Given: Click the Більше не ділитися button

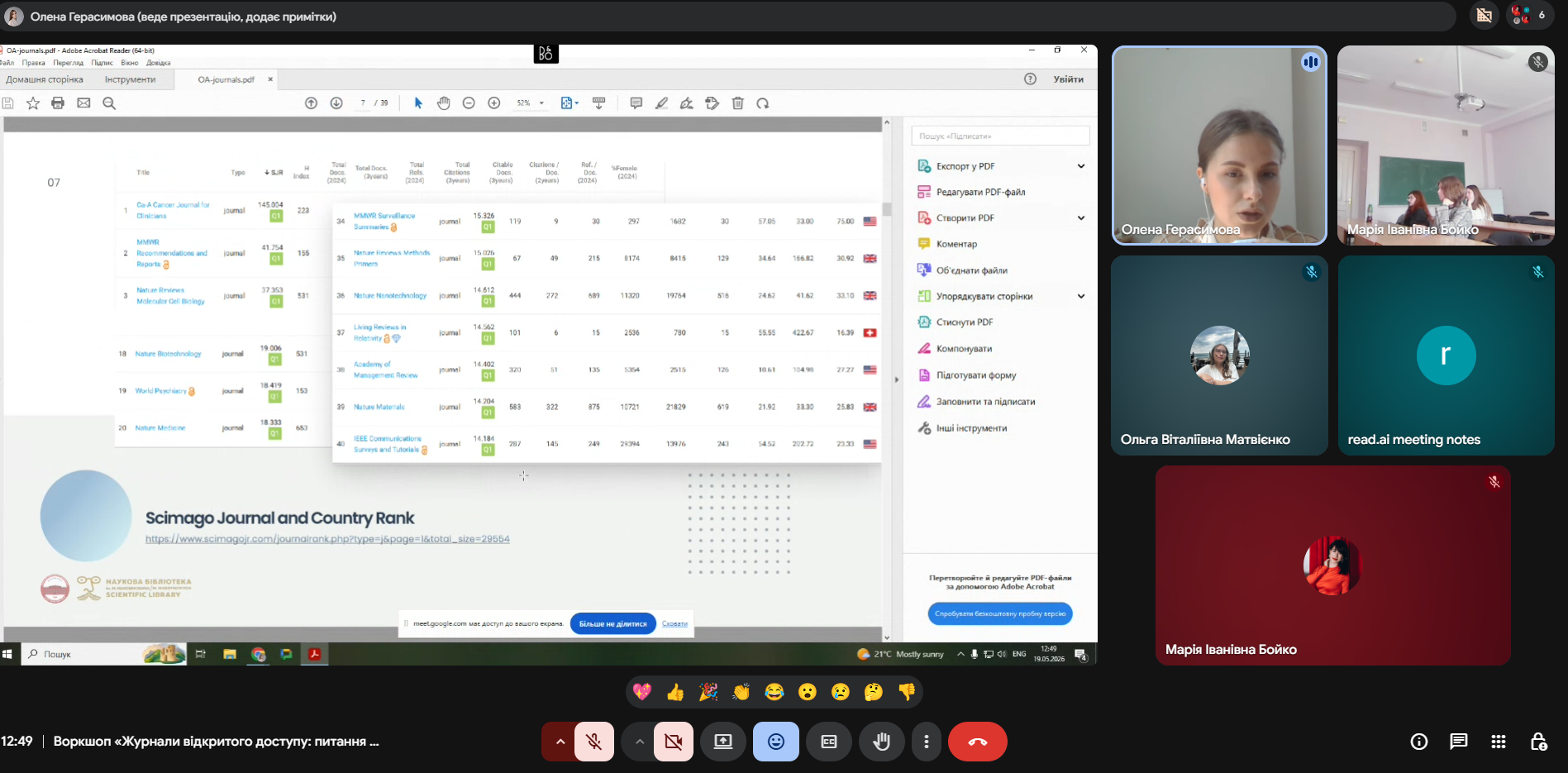Looking at the screenshot, I should 613,623.
